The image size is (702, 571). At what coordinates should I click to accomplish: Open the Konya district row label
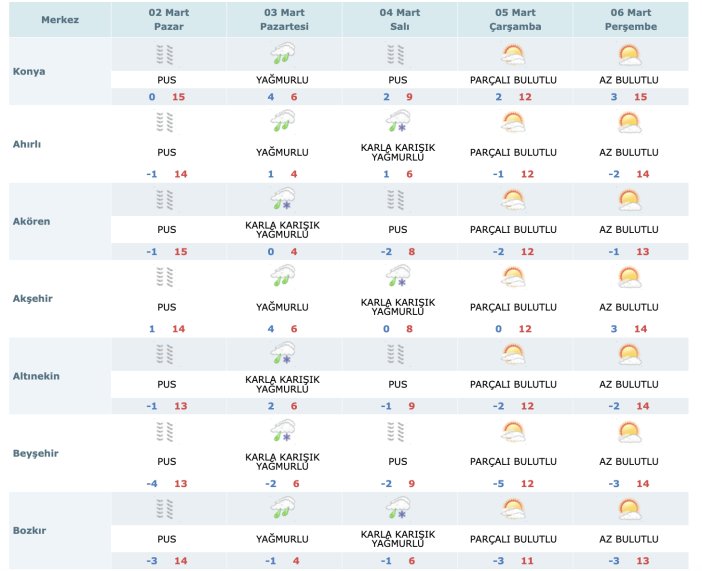pos(29,71)
